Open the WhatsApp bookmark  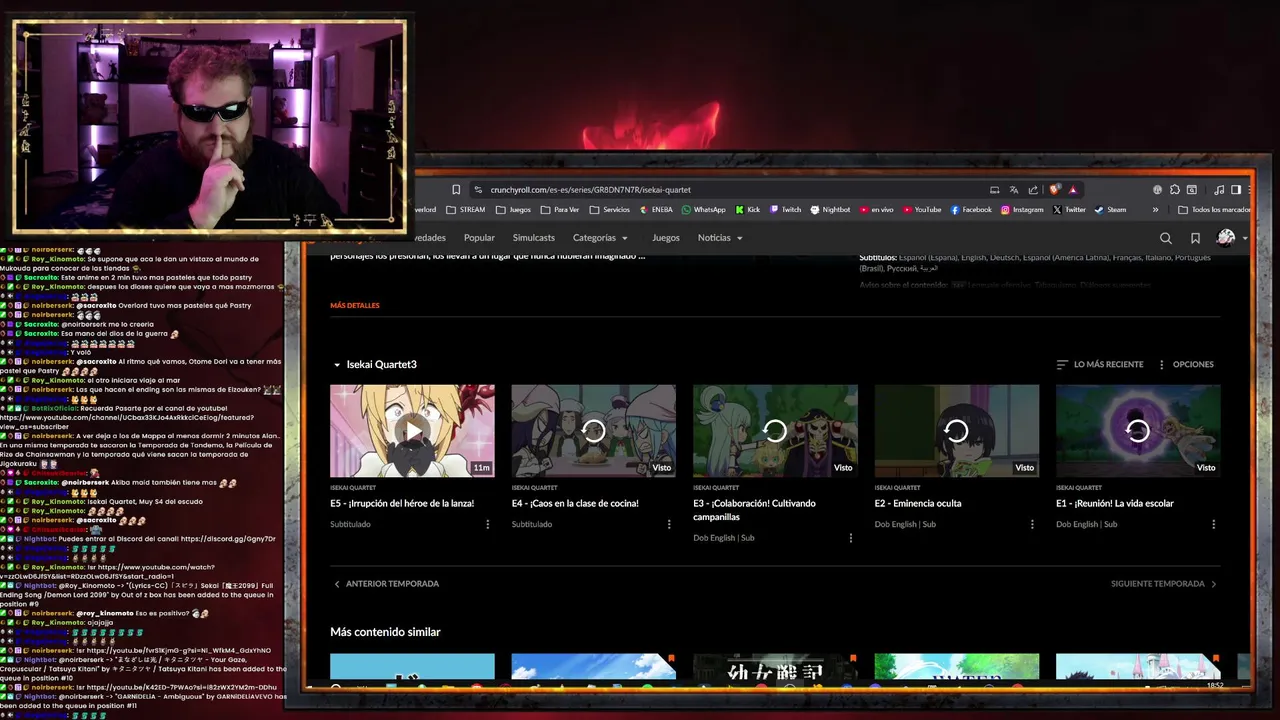tap(703, 210)
